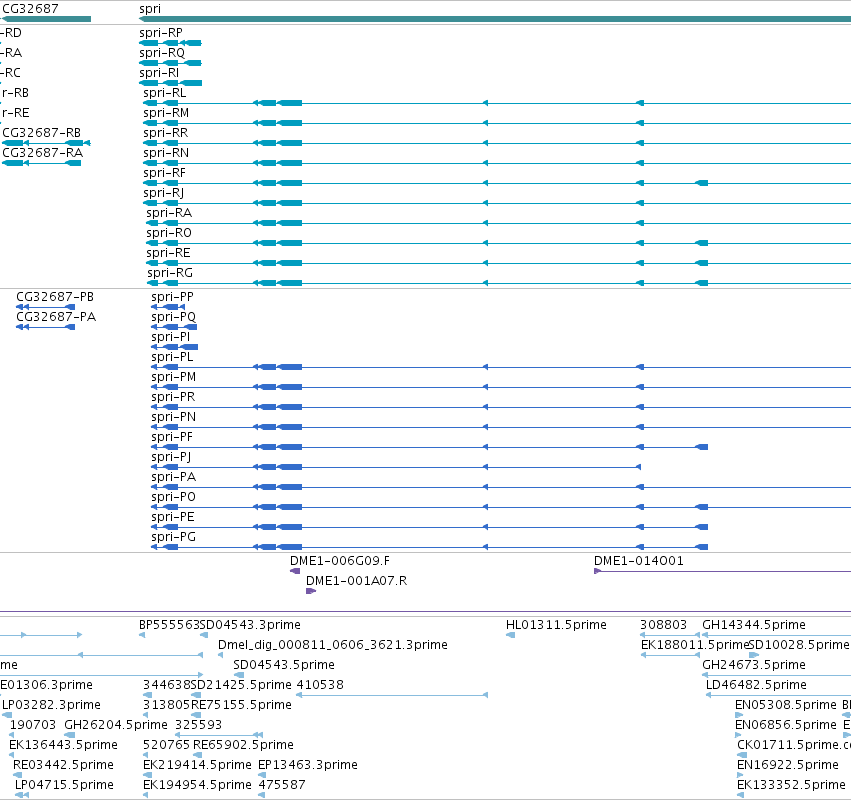Click the spri-RF transcript label
Viewport: 851px width, 800px height.
[x=164, y=173]
